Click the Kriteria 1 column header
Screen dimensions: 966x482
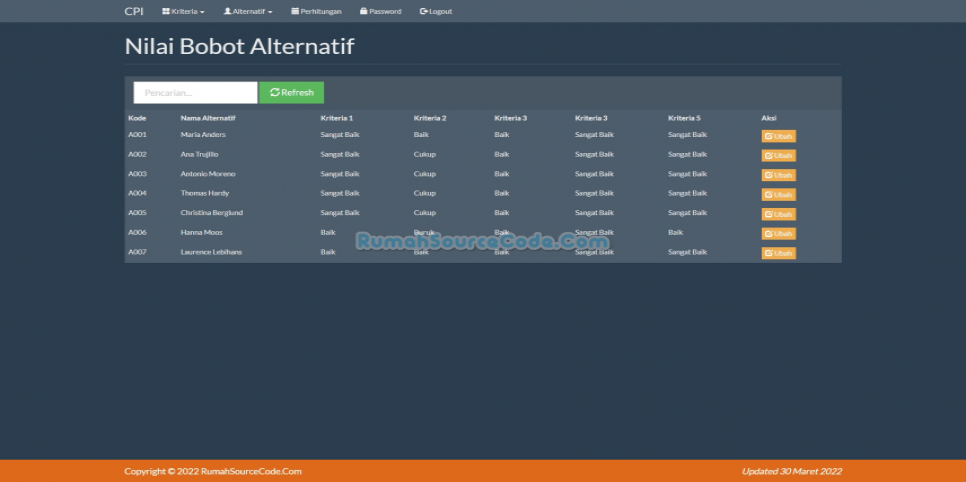click(x=336, y=118)
